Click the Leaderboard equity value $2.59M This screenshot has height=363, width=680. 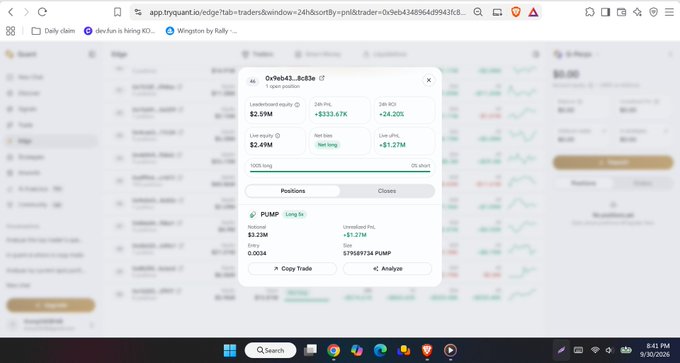261,114
